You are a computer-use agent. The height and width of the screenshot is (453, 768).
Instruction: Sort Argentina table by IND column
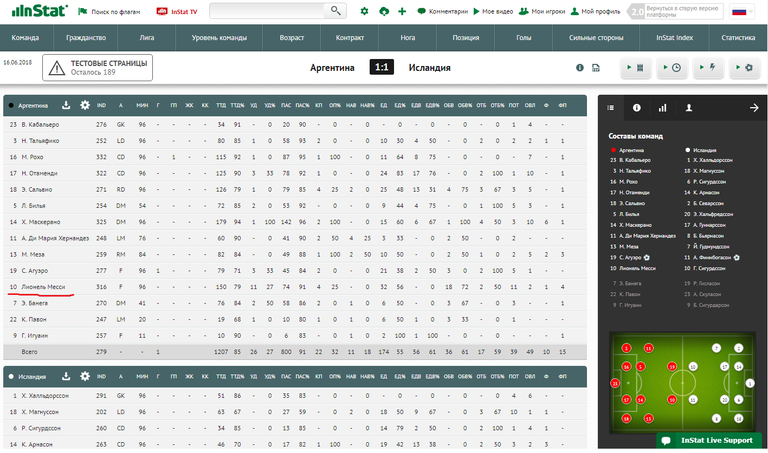coord(101,105)
